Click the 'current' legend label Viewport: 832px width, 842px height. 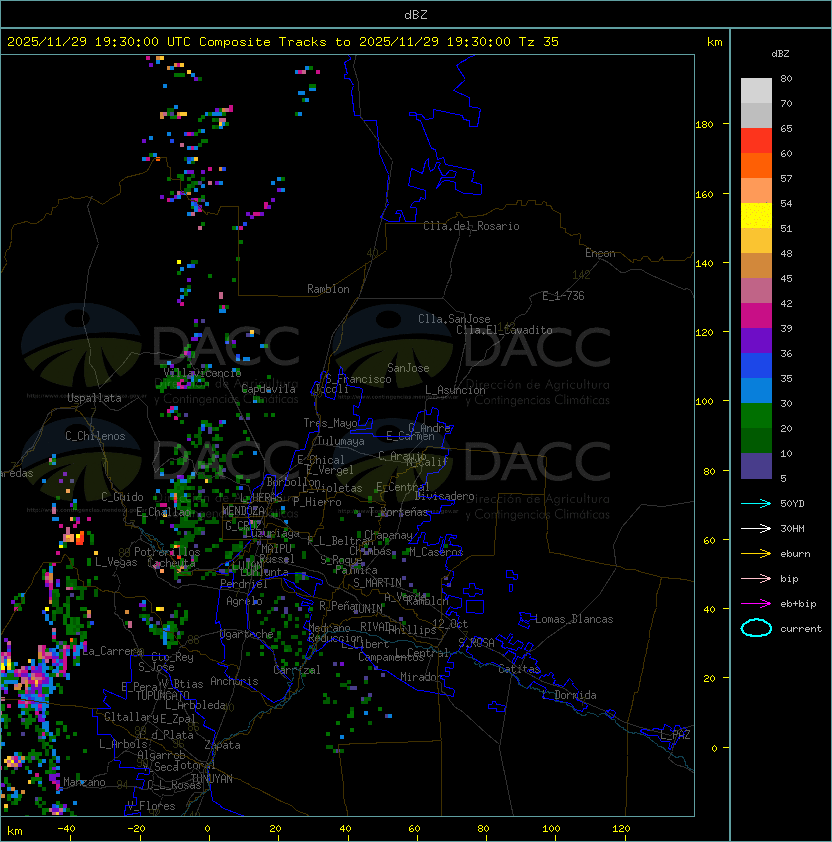[801, 628]
